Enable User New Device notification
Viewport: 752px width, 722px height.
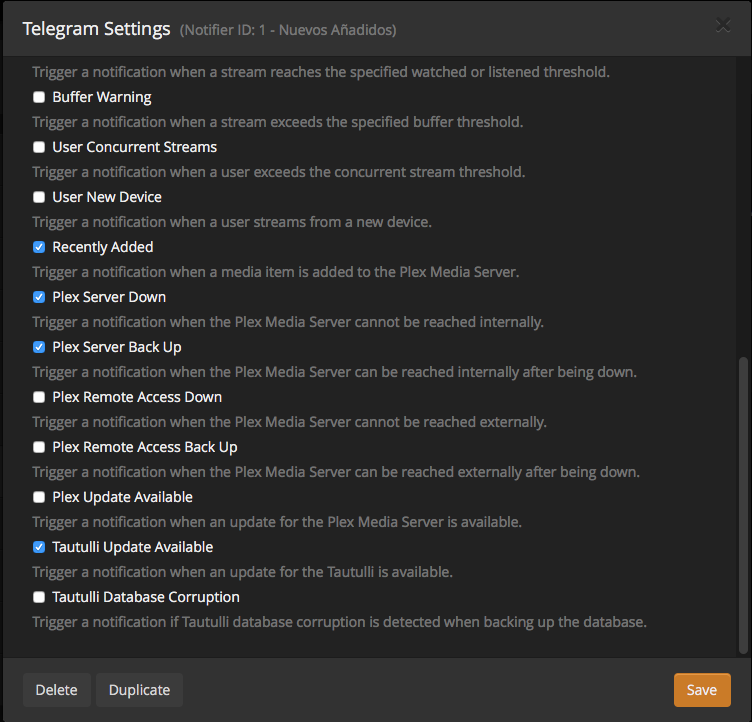pyautogui.click(x=39, y=198)
